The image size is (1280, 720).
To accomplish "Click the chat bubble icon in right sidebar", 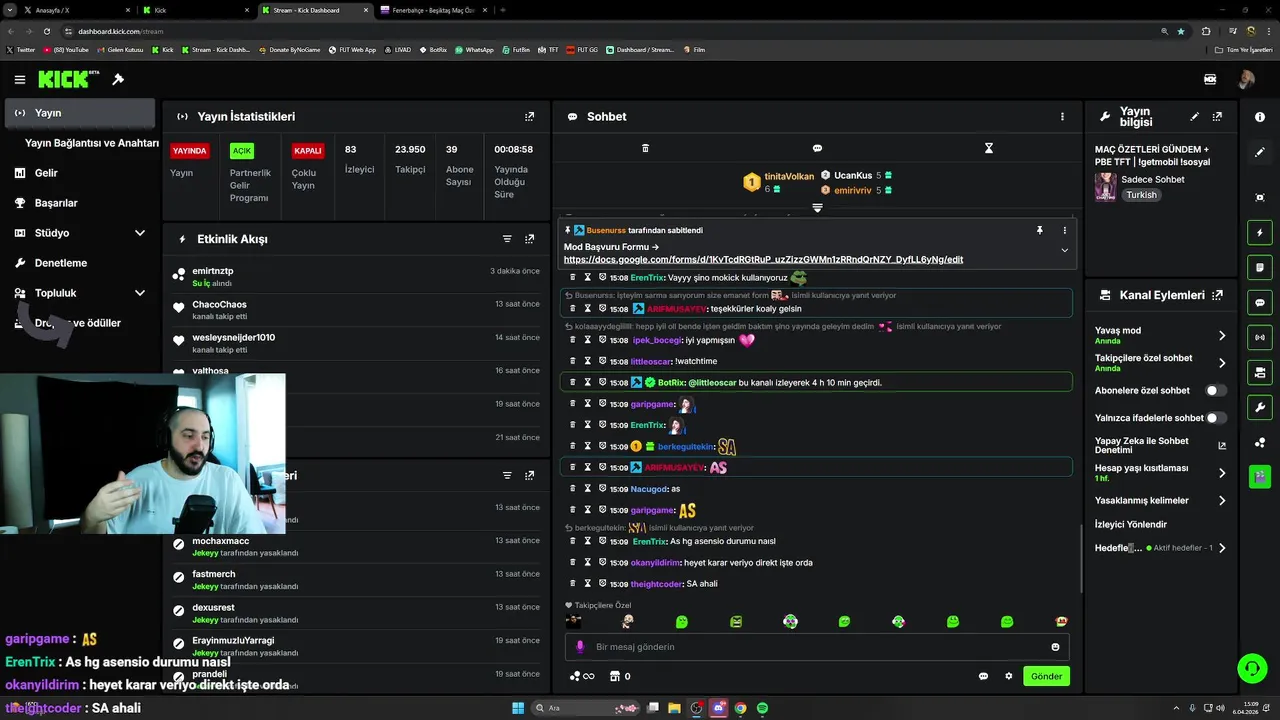I will click(x=1260, y=302).
